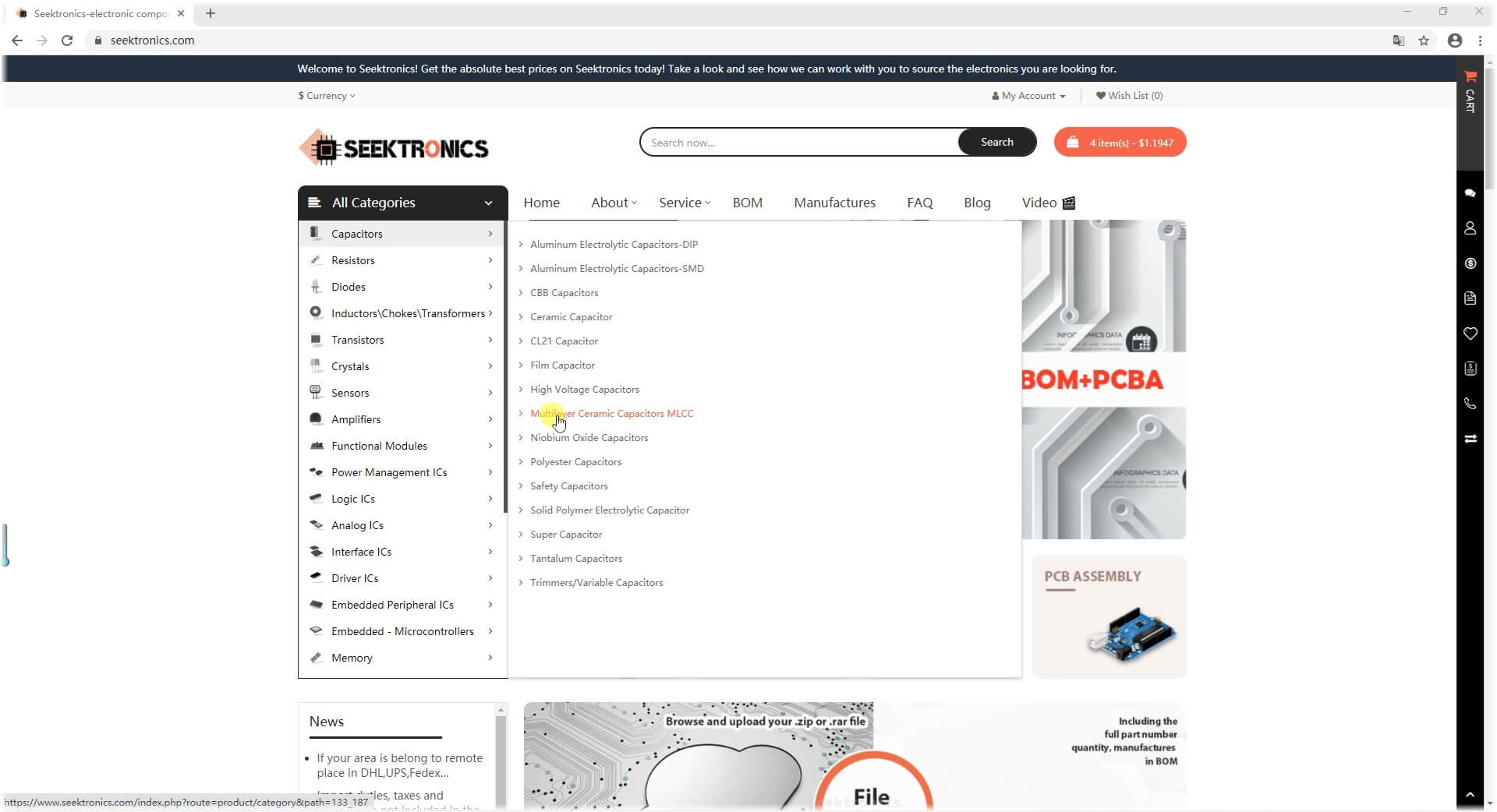Click the PCB ASSEMBLY banner
This screenshot has height=812, width=1497.
(1109, 616)
